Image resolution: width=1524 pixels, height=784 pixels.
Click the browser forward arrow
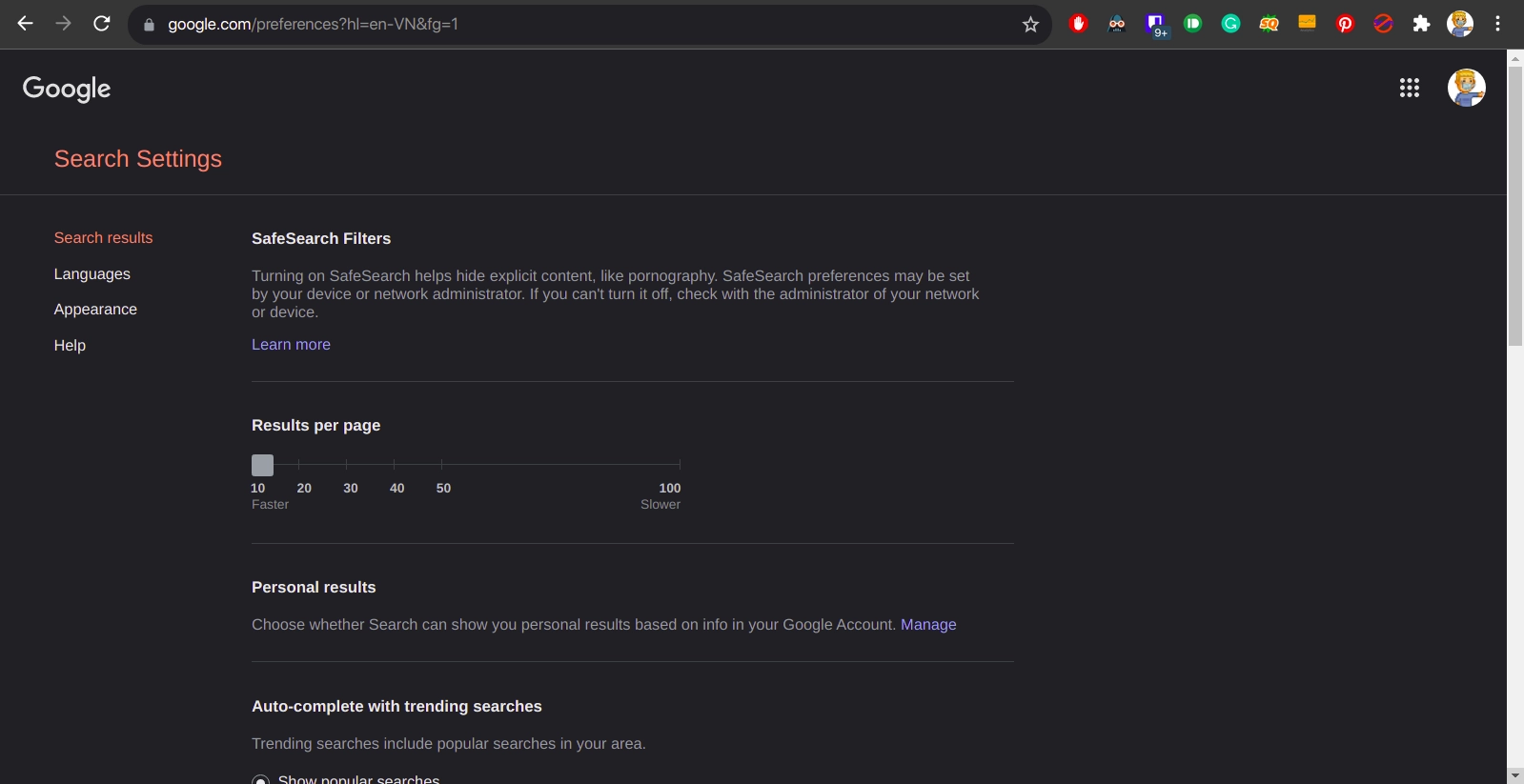click(64, 24)
